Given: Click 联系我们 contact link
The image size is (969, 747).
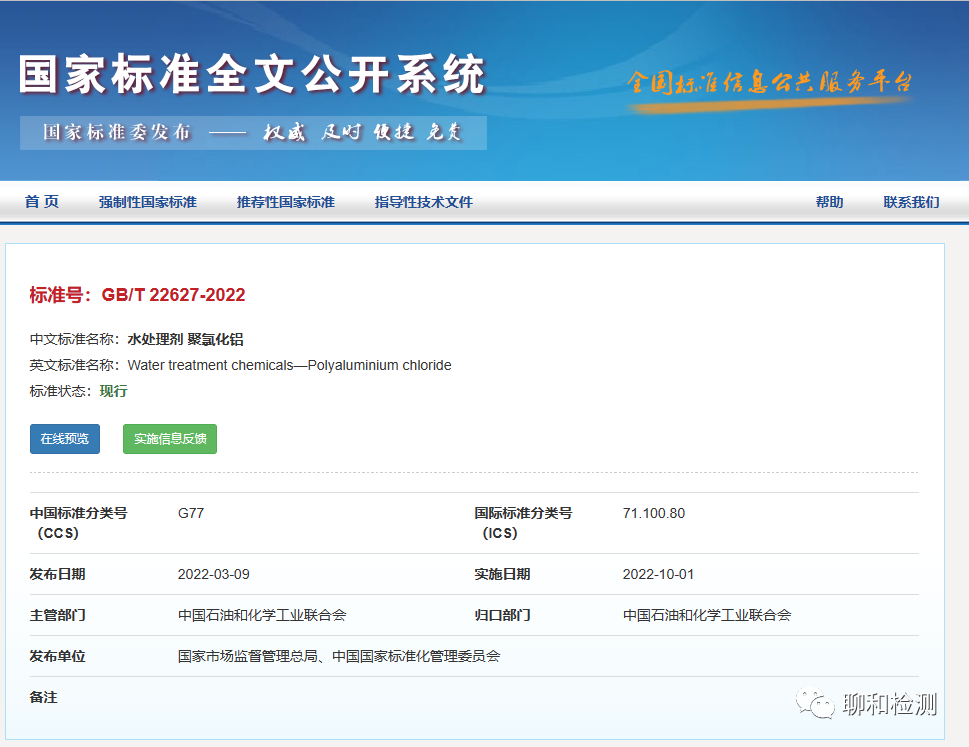Looking at the screenshot, I should [x=911, y=202].
